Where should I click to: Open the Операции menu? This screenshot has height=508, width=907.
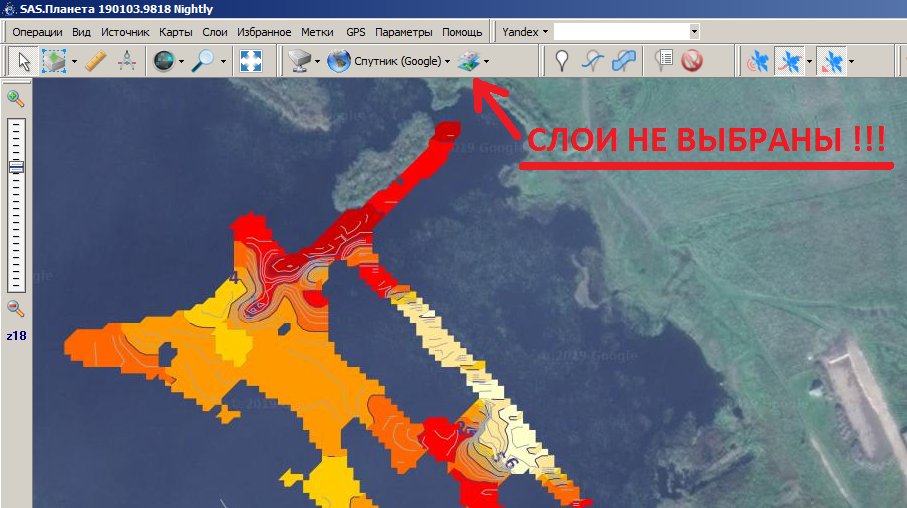click(x=37, y=32)
